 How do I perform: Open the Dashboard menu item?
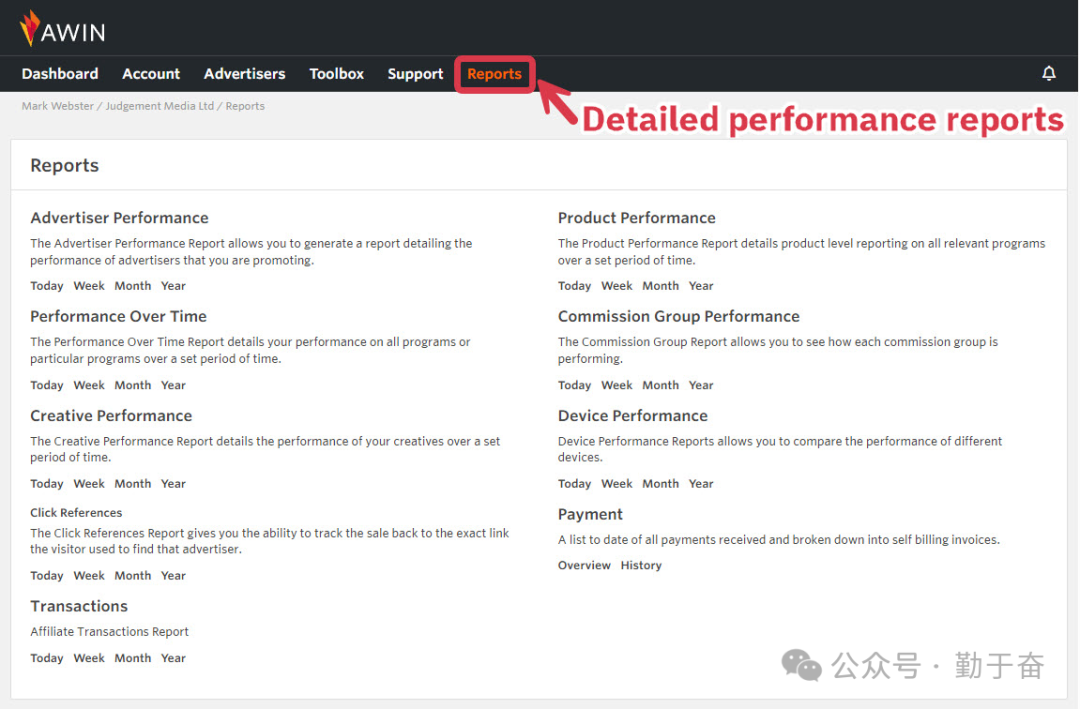point(60,74)
